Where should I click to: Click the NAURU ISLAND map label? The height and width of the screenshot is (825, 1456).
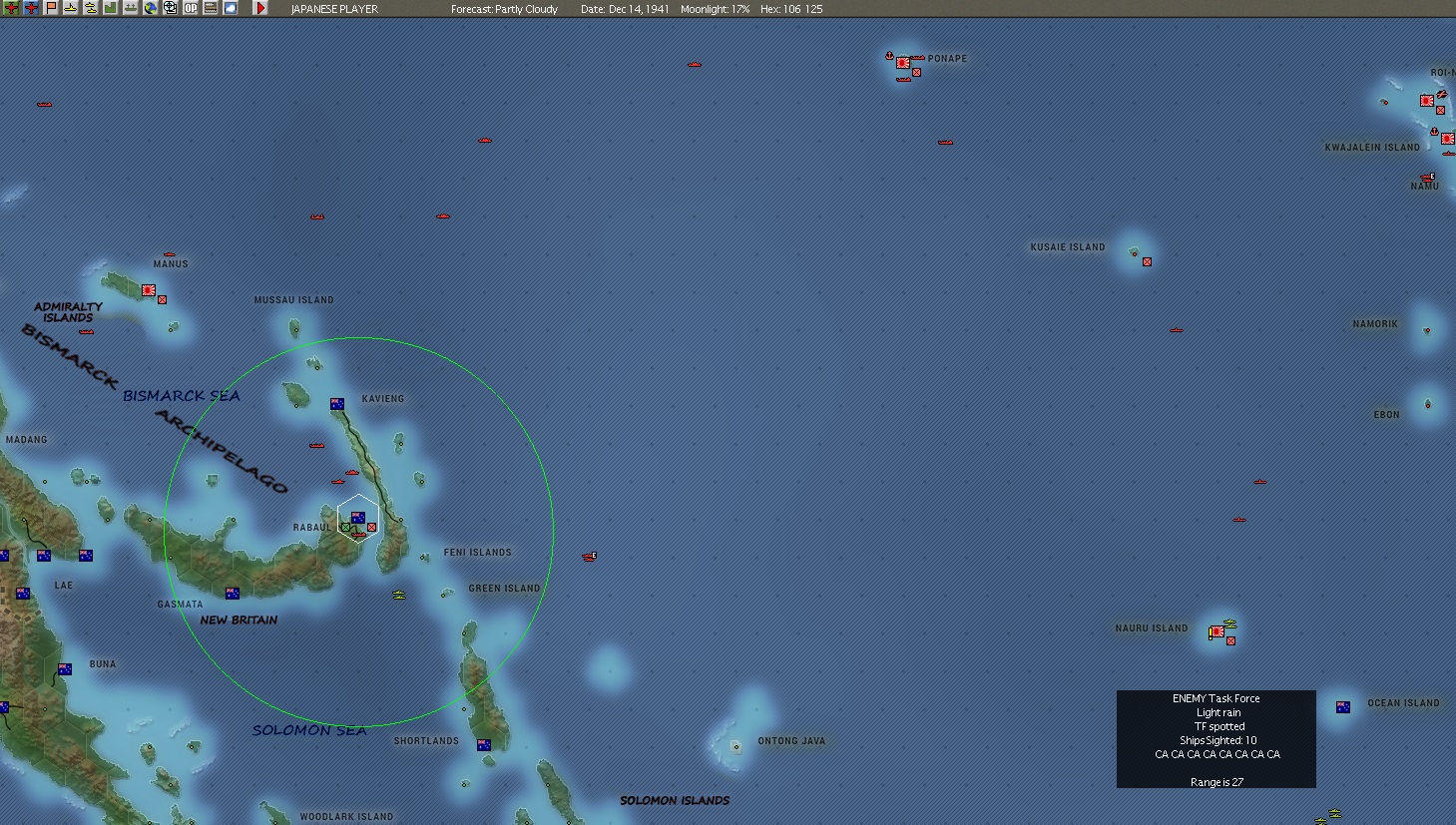1152,627
